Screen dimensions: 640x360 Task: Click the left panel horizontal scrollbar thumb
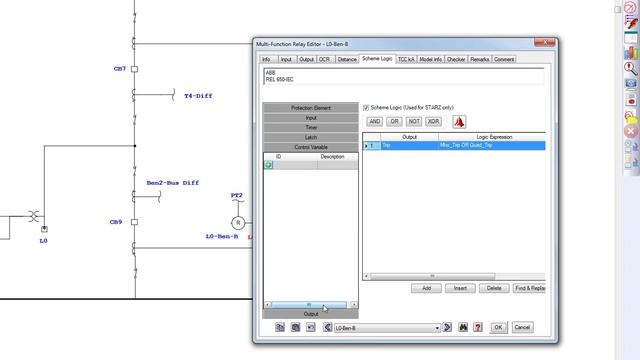tap(309, 304)
